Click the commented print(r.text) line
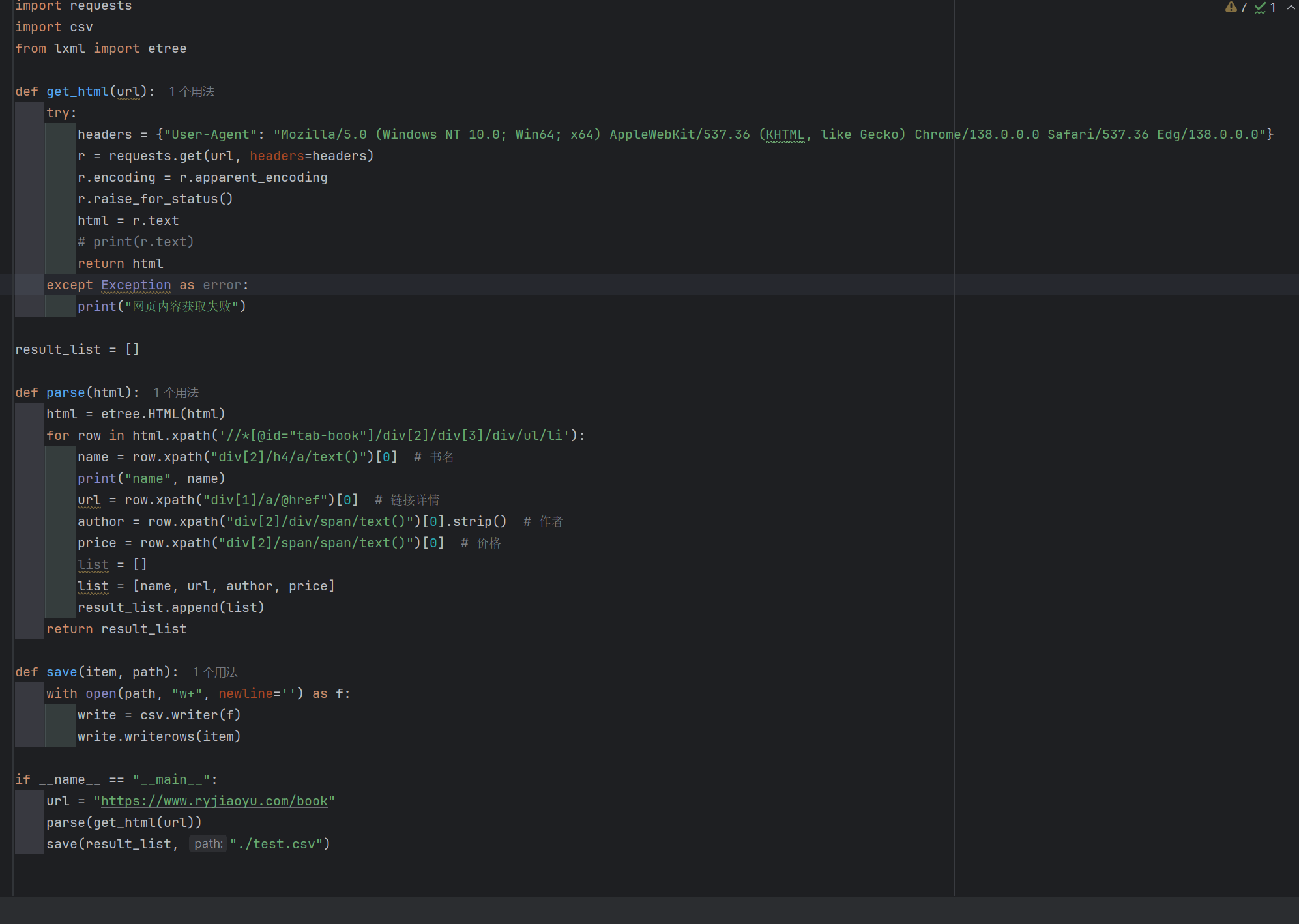Image resolution: width=1299 pixels, height=924 pixels. pos(136,242)
